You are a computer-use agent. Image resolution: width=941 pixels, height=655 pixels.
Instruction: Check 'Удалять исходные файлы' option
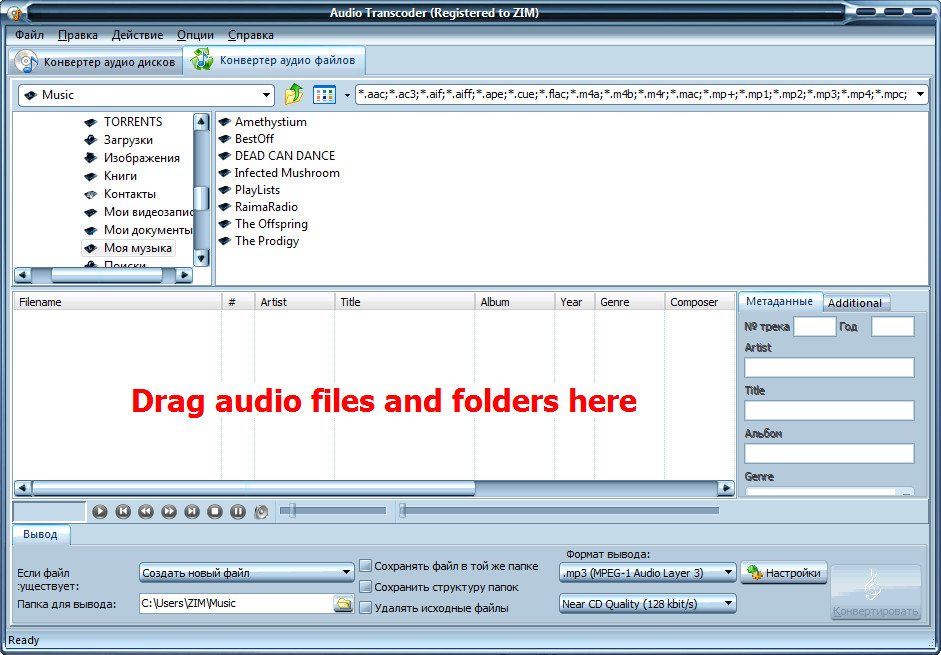[366, 608]
